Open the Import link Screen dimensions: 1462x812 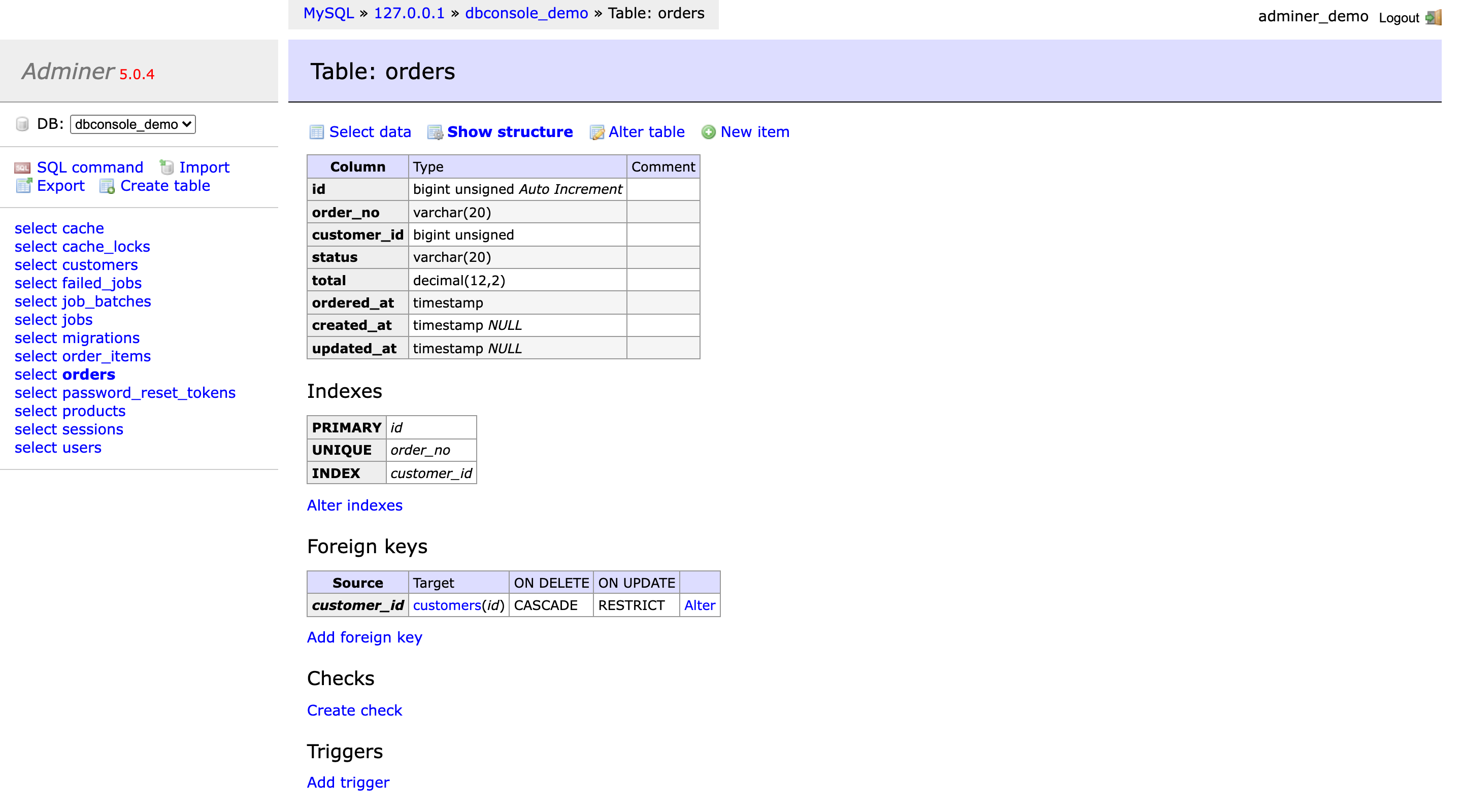click(204, 167)
